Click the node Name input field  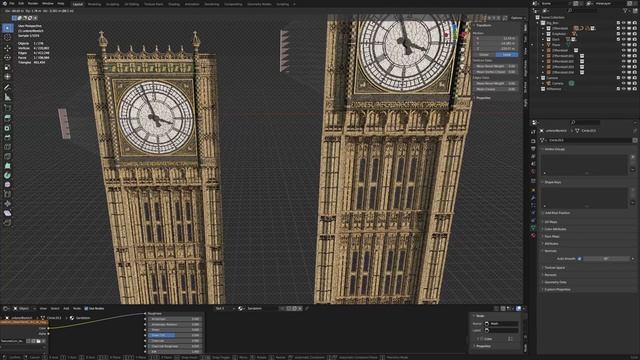[501, 323]
